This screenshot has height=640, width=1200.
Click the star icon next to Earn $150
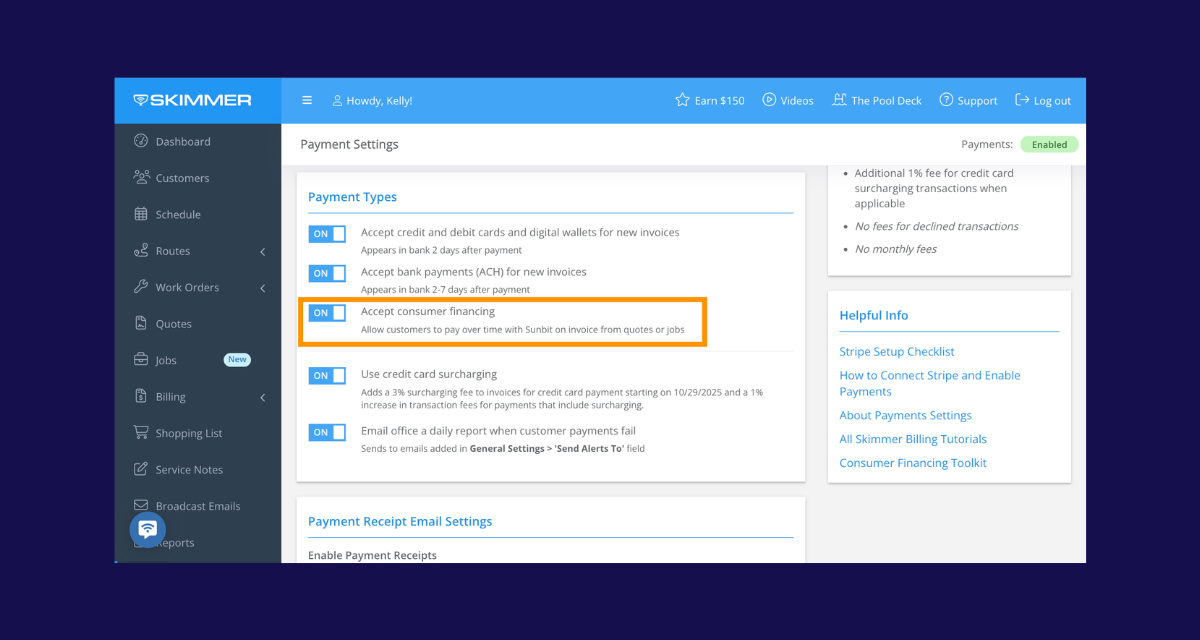coord(682,100)
